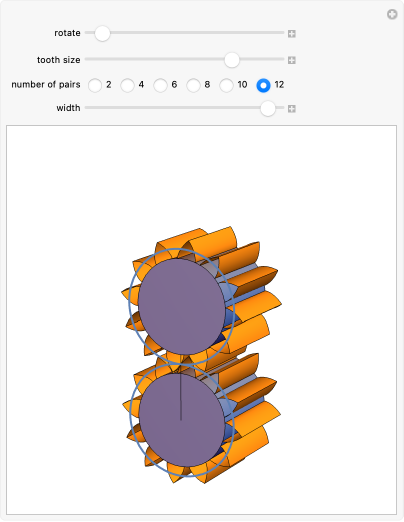Click the 'width' label
The image size is (404, 522).
68,108
